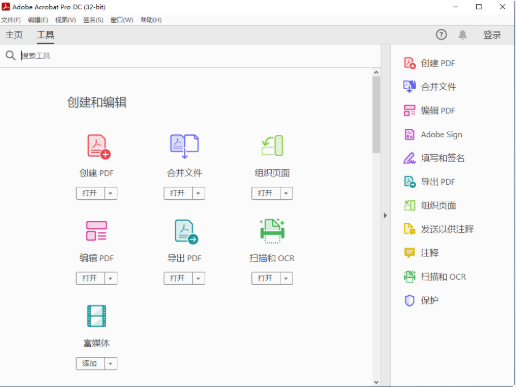Click 发送以供注释 icon in sidebar
The height and width of the screenshot is (387, 516).
coord(409,229)
